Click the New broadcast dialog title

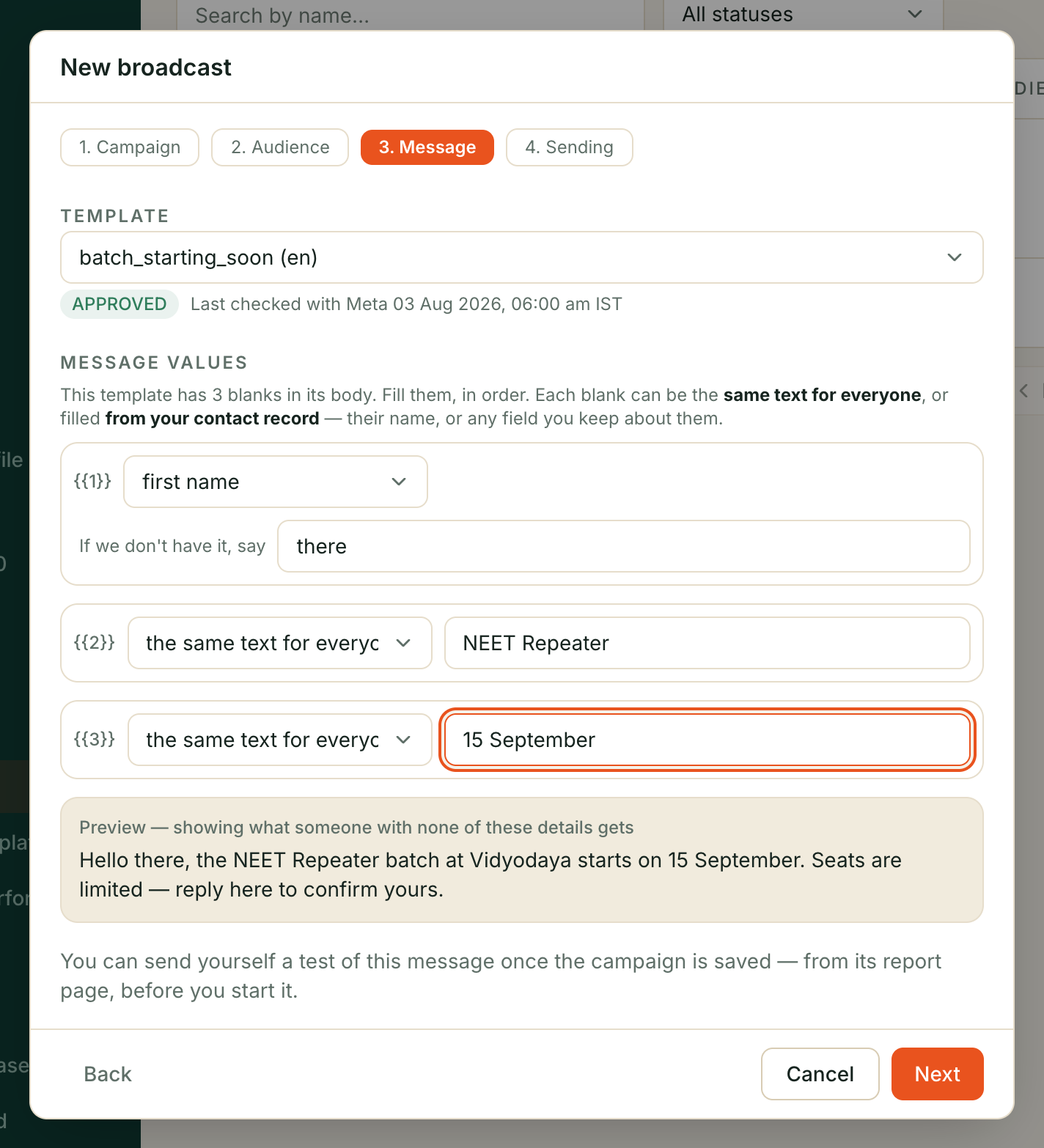[146, 67]
